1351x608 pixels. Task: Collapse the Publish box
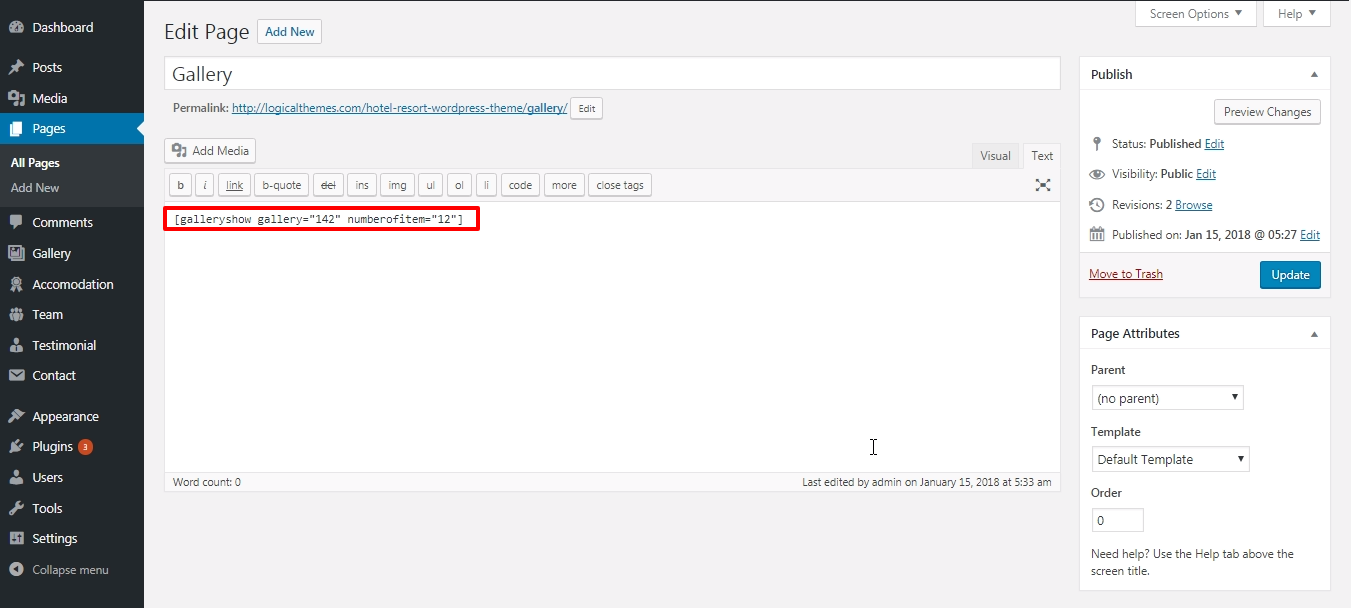(1313, 74)
